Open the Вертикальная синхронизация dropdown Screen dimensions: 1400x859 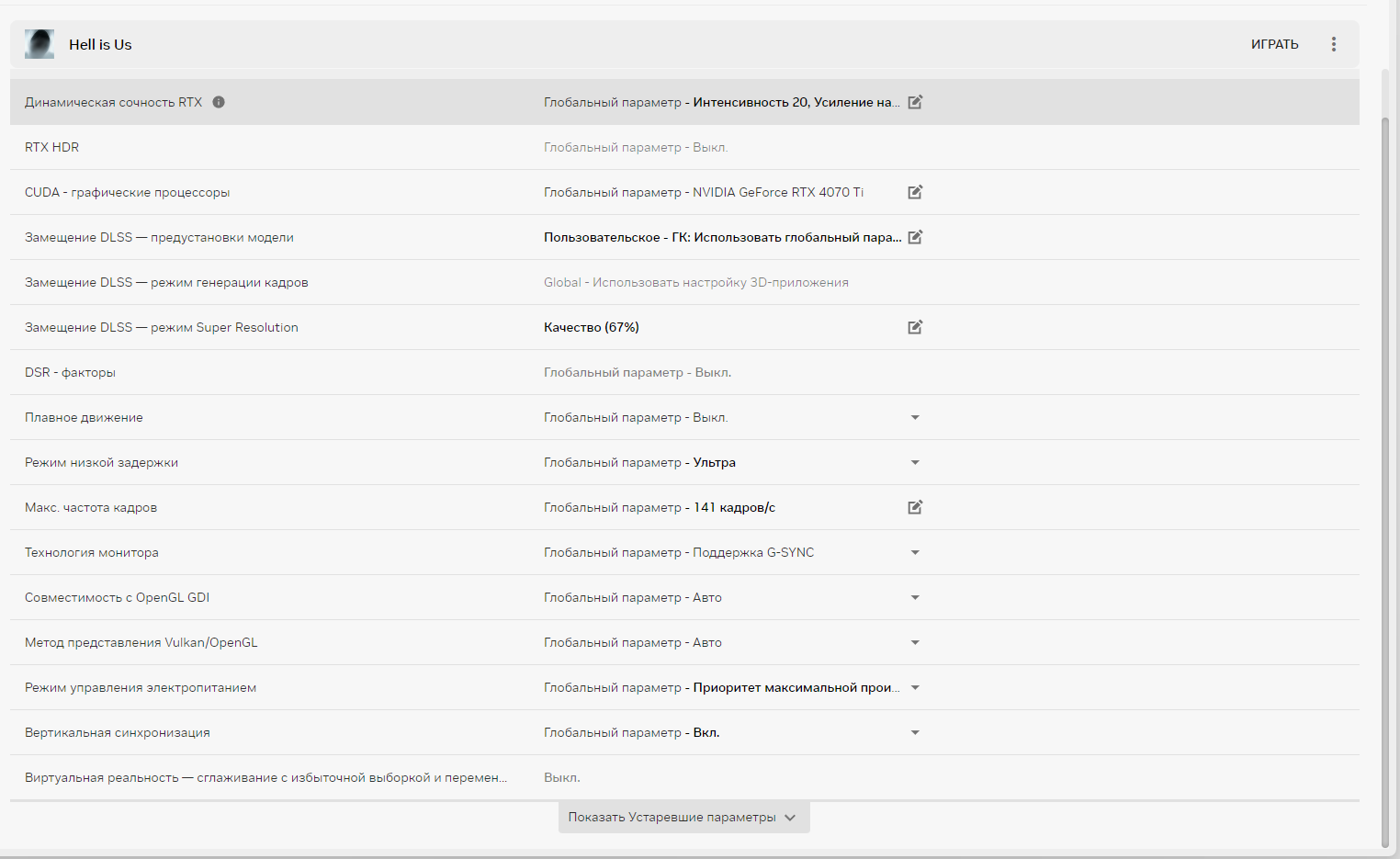tap(915, 732)
